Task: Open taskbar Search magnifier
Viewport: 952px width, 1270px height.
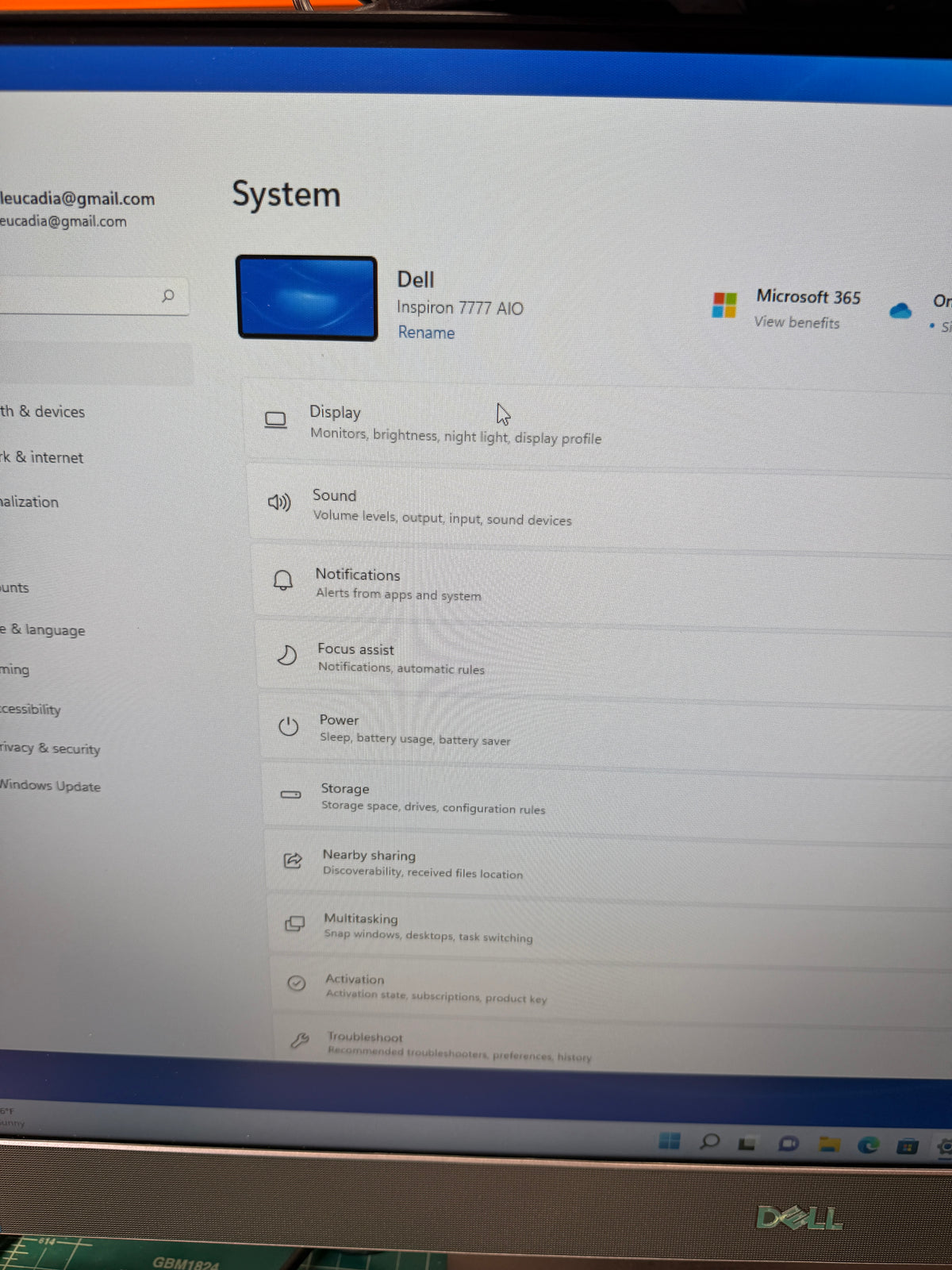Action: [x=710, y=1141]
